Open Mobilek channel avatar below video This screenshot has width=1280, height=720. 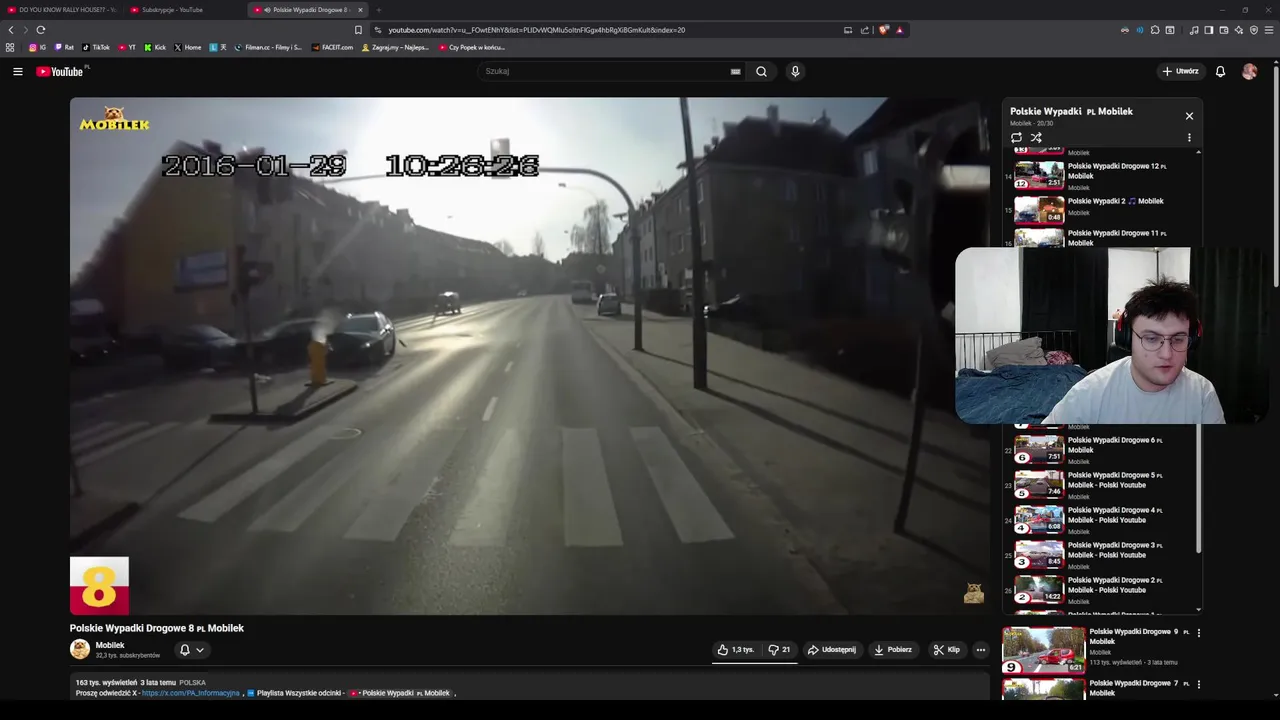tap(80, 649)
